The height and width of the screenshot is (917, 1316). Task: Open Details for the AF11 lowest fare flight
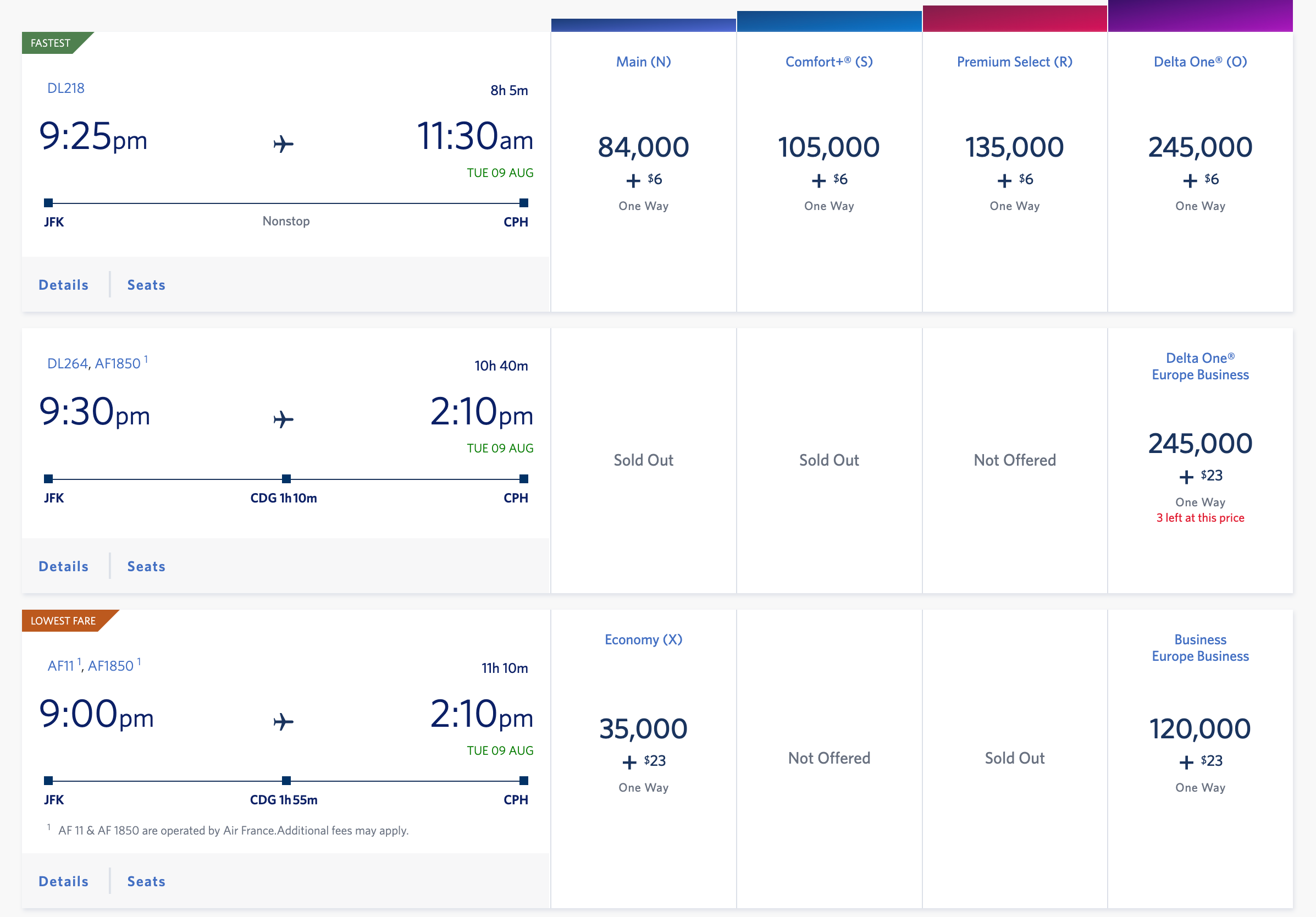click(63, 881)
